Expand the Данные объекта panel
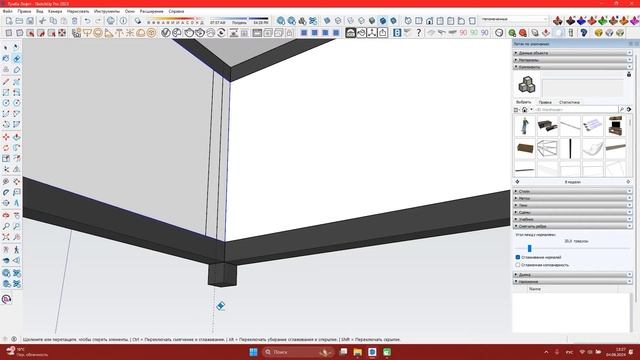Image resolution: width=640 pixels, height=360 pixels. [573, 53]
